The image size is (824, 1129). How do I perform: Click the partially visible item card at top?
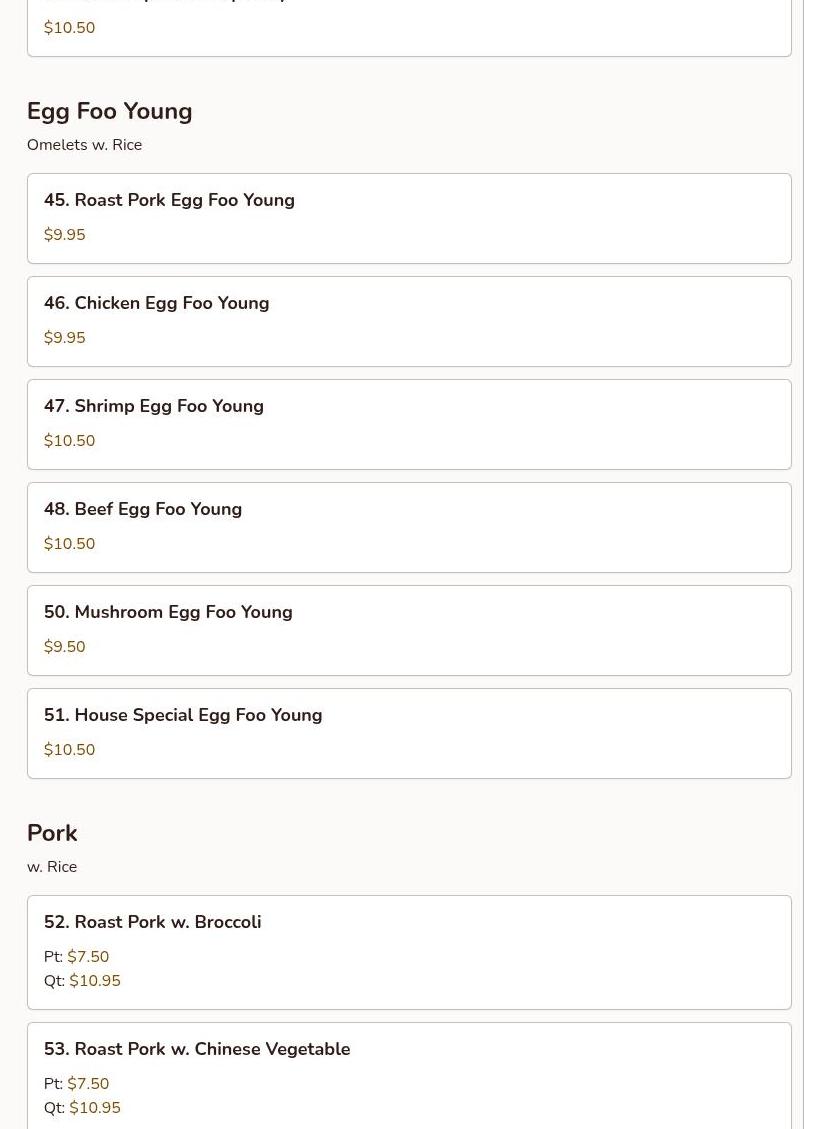409,28
